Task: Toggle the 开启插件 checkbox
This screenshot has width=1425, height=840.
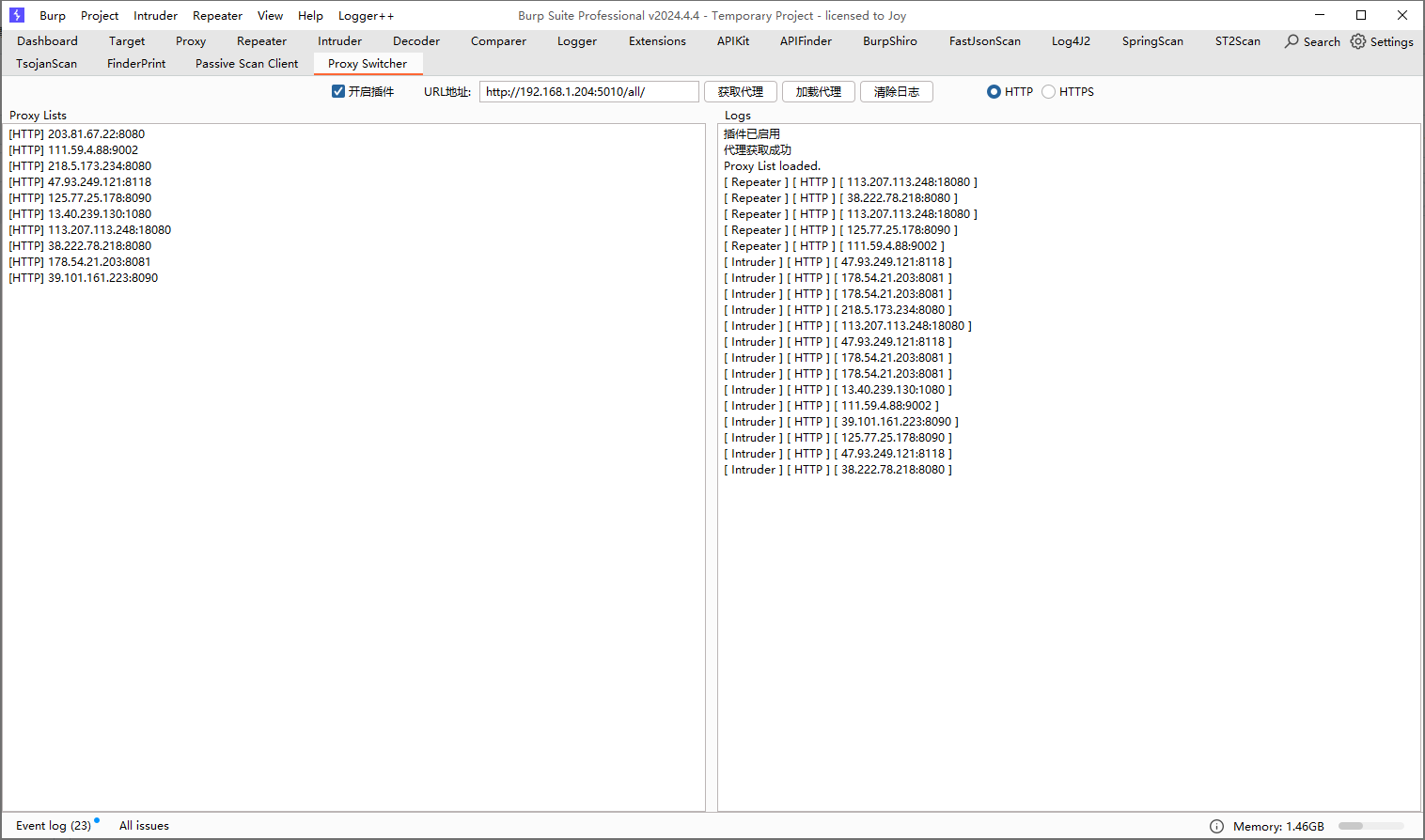Action: click(x=338, y=91)
